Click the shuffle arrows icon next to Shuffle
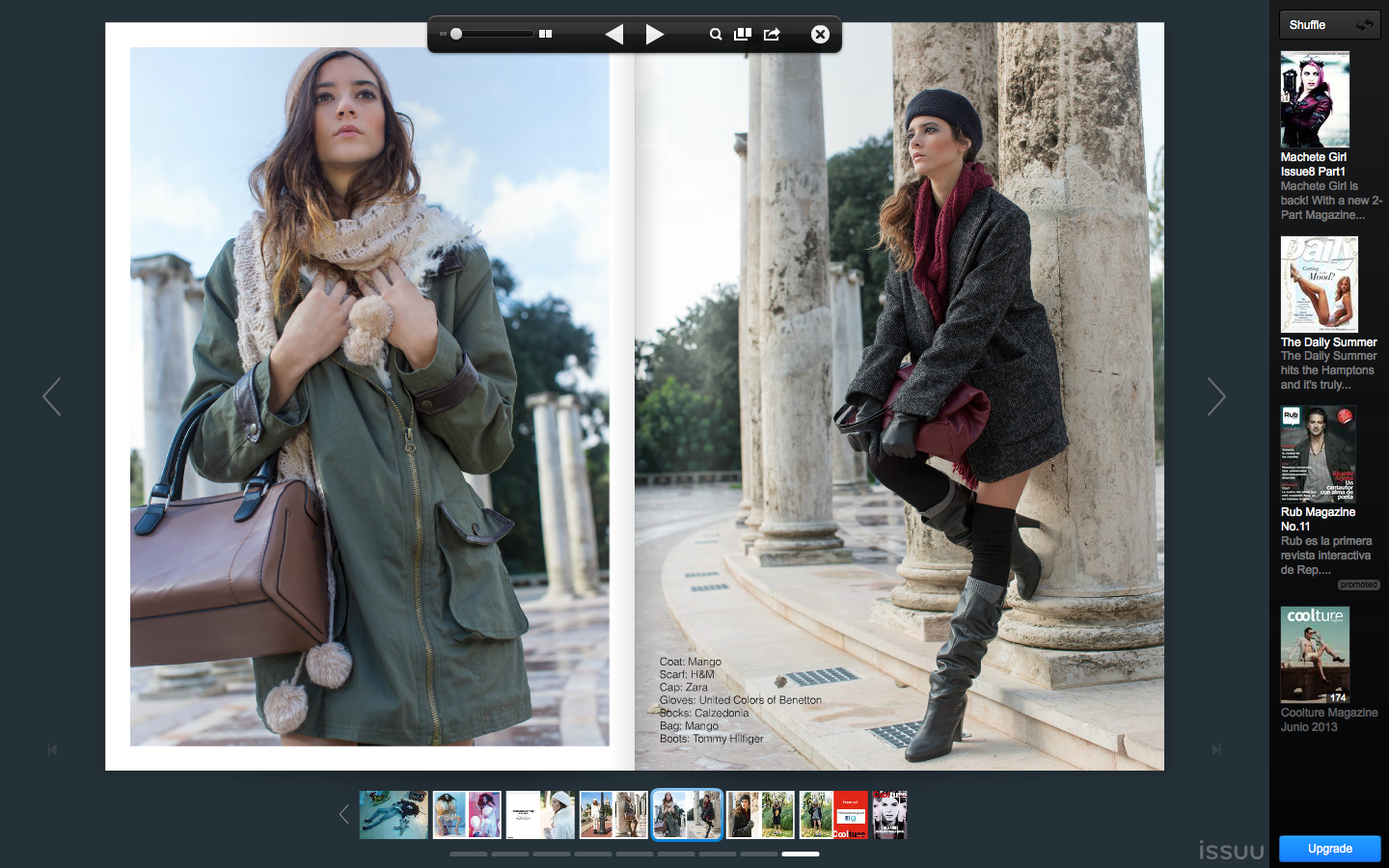1389x868 pixels. click(x=1364, y=25)
